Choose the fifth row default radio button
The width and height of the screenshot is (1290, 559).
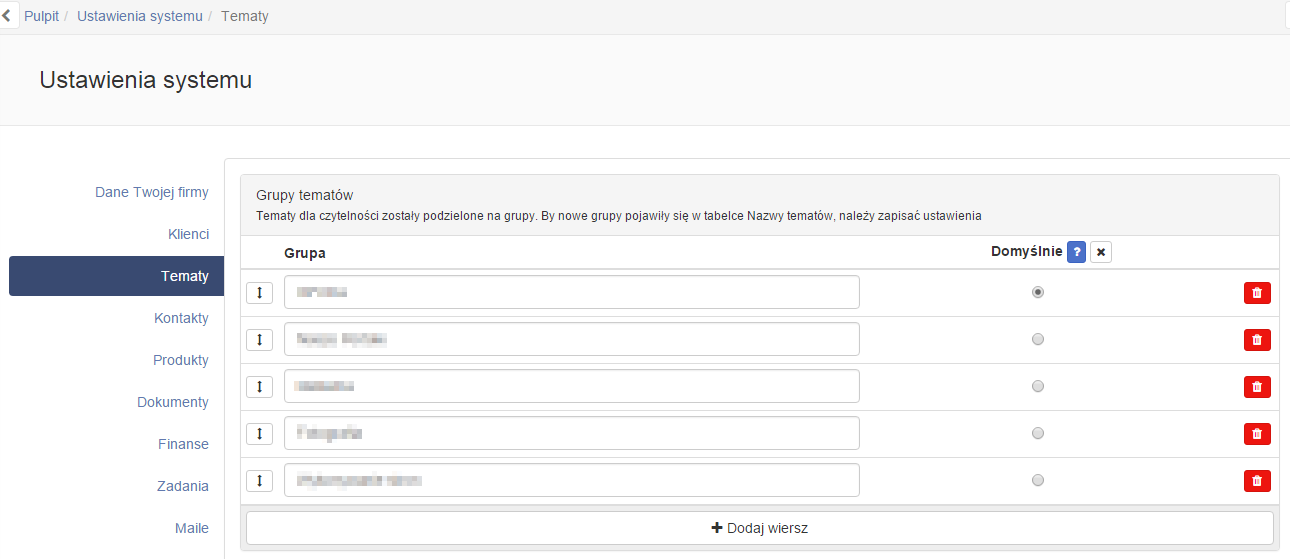tap(1038, 480)
